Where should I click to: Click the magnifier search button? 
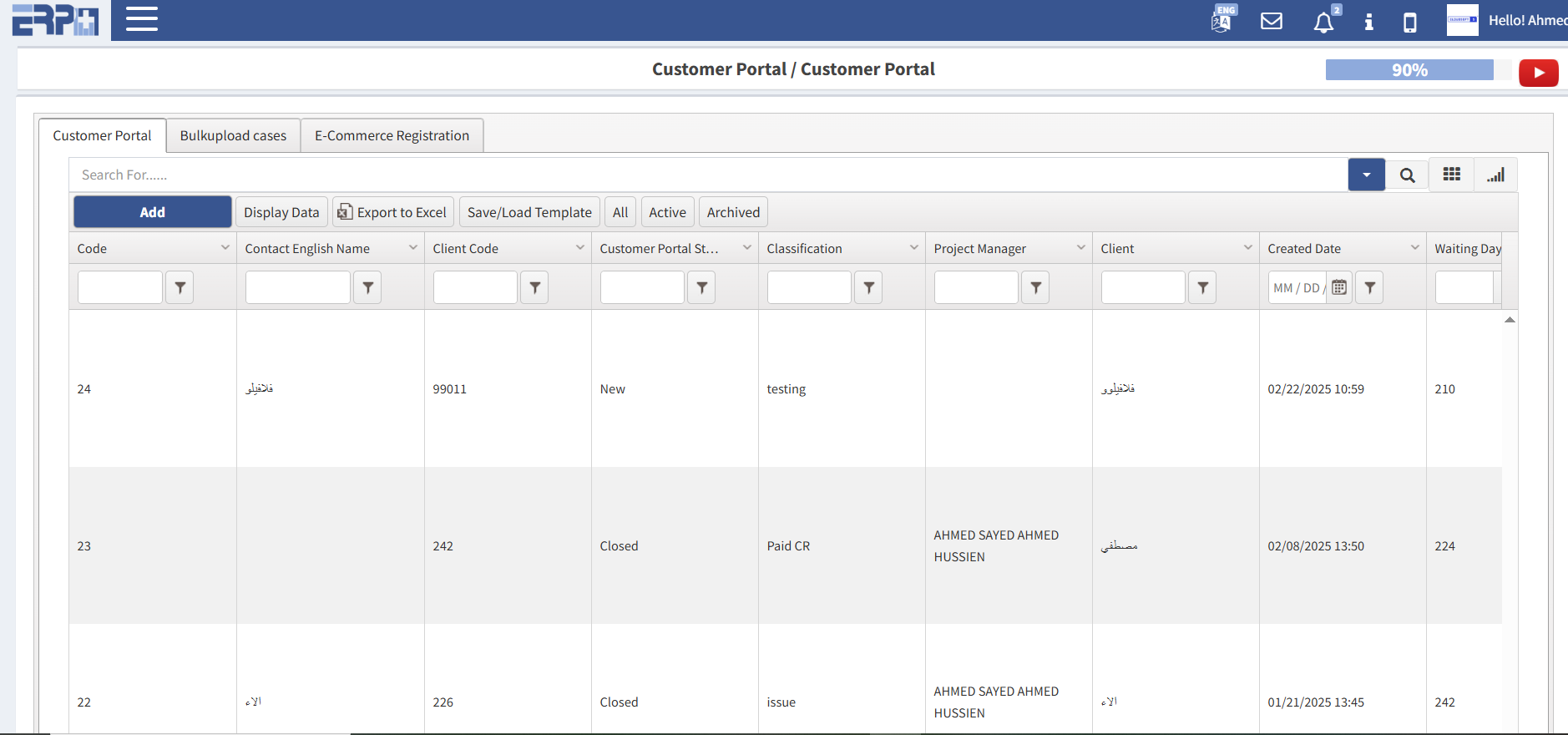(1407, 175)
